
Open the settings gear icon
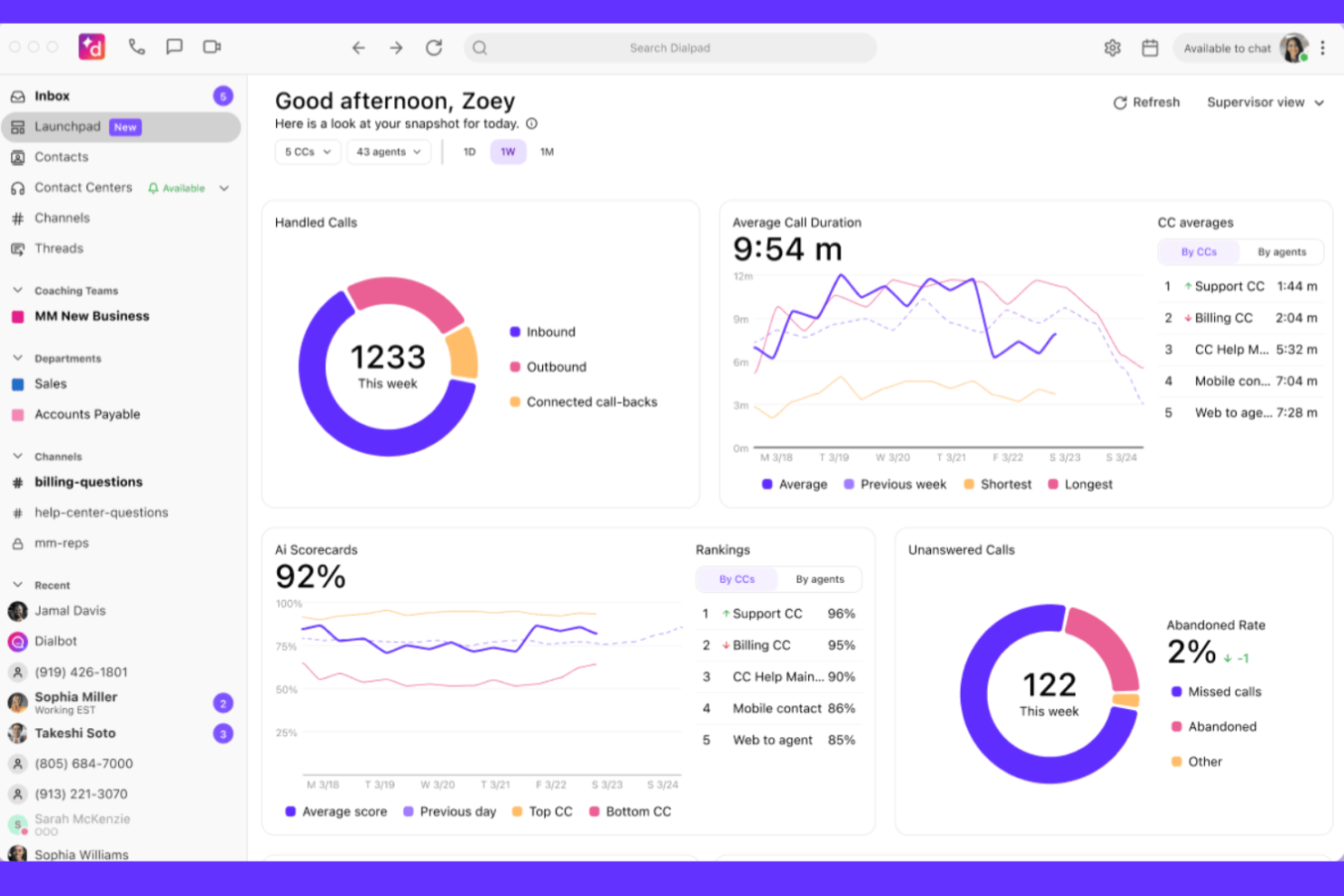pyautogui.click(x=1112, y=47)
